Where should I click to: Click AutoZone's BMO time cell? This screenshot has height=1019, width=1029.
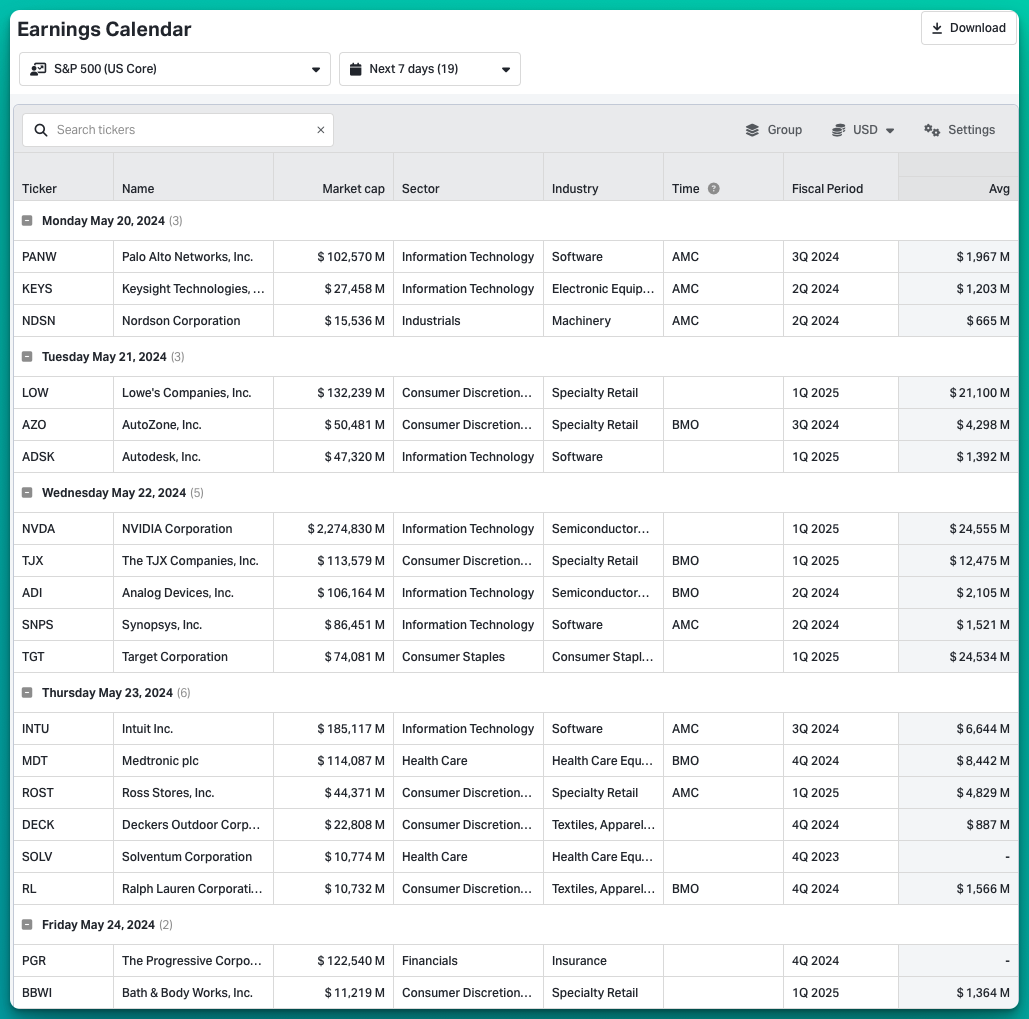723,425
